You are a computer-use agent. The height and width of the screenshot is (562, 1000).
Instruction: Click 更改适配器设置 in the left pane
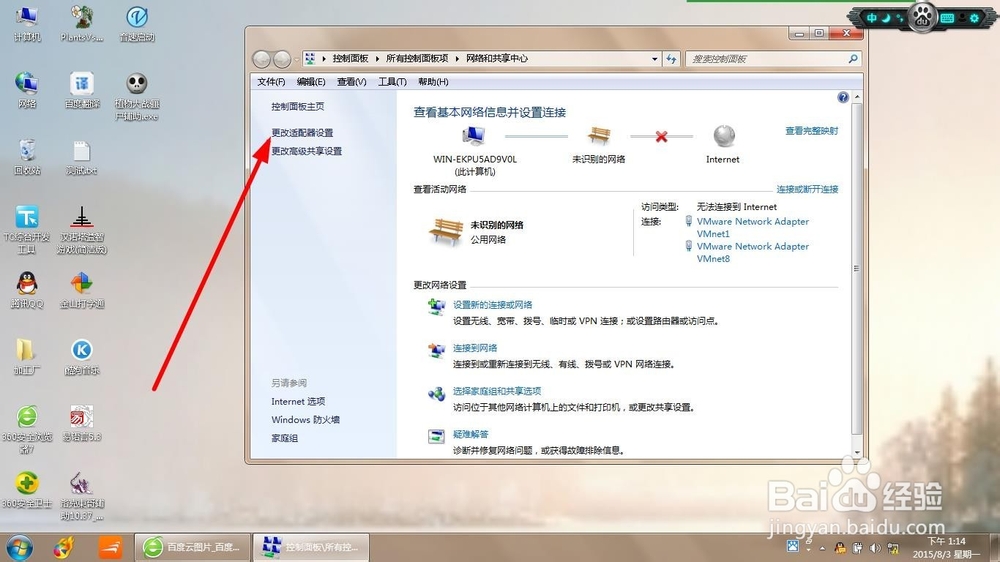tap(302, 133)
